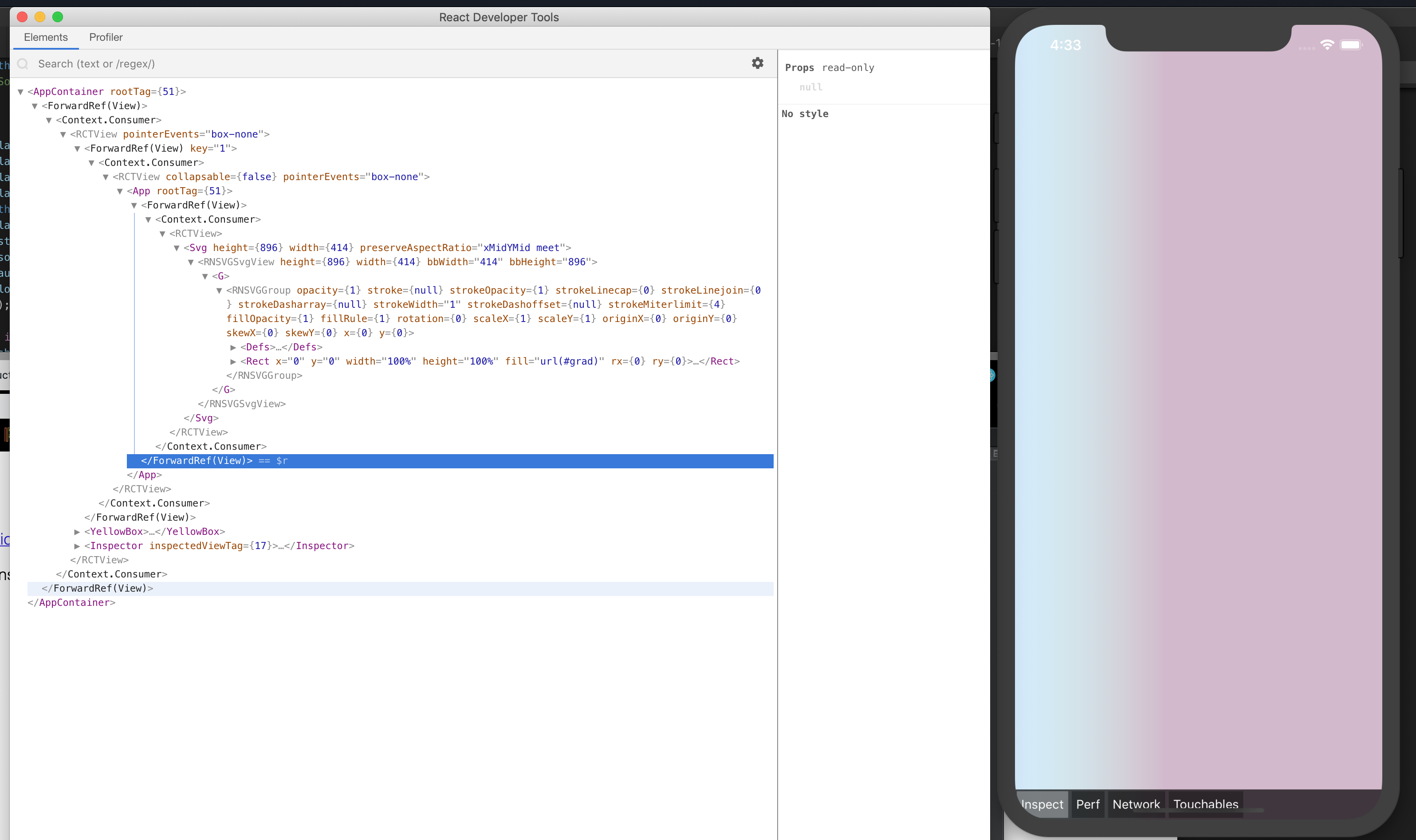The image size is (1416, 840).
Task: Collapse the AppContainer node
Action: pyautogui.click(x=20, y=91)
